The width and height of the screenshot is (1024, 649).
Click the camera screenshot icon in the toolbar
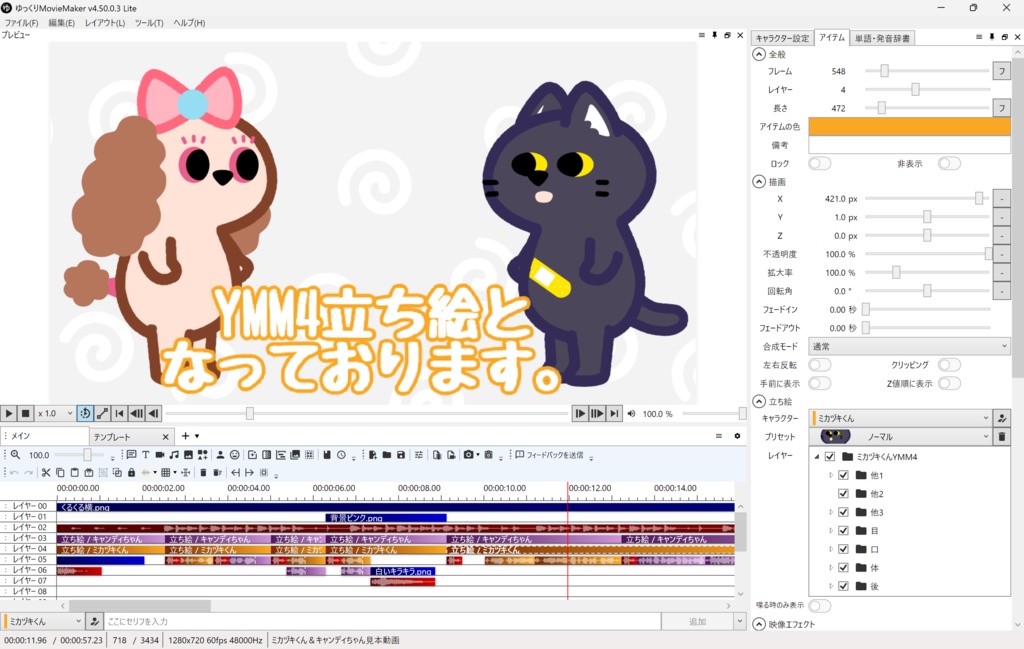[469, 453]
